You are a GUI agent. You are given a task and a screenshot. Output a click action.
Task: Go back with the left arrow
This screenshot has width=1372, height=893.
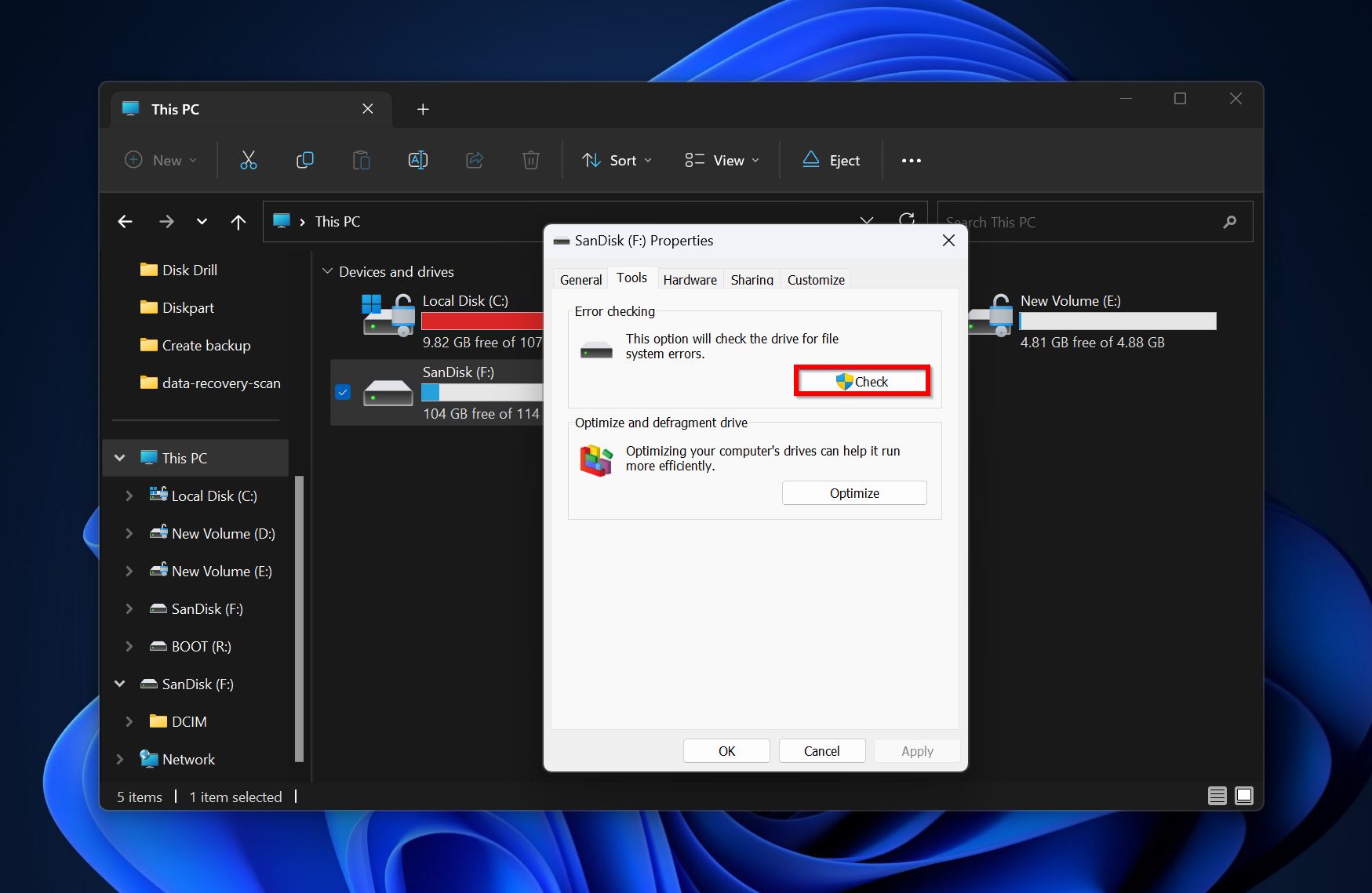125,222
